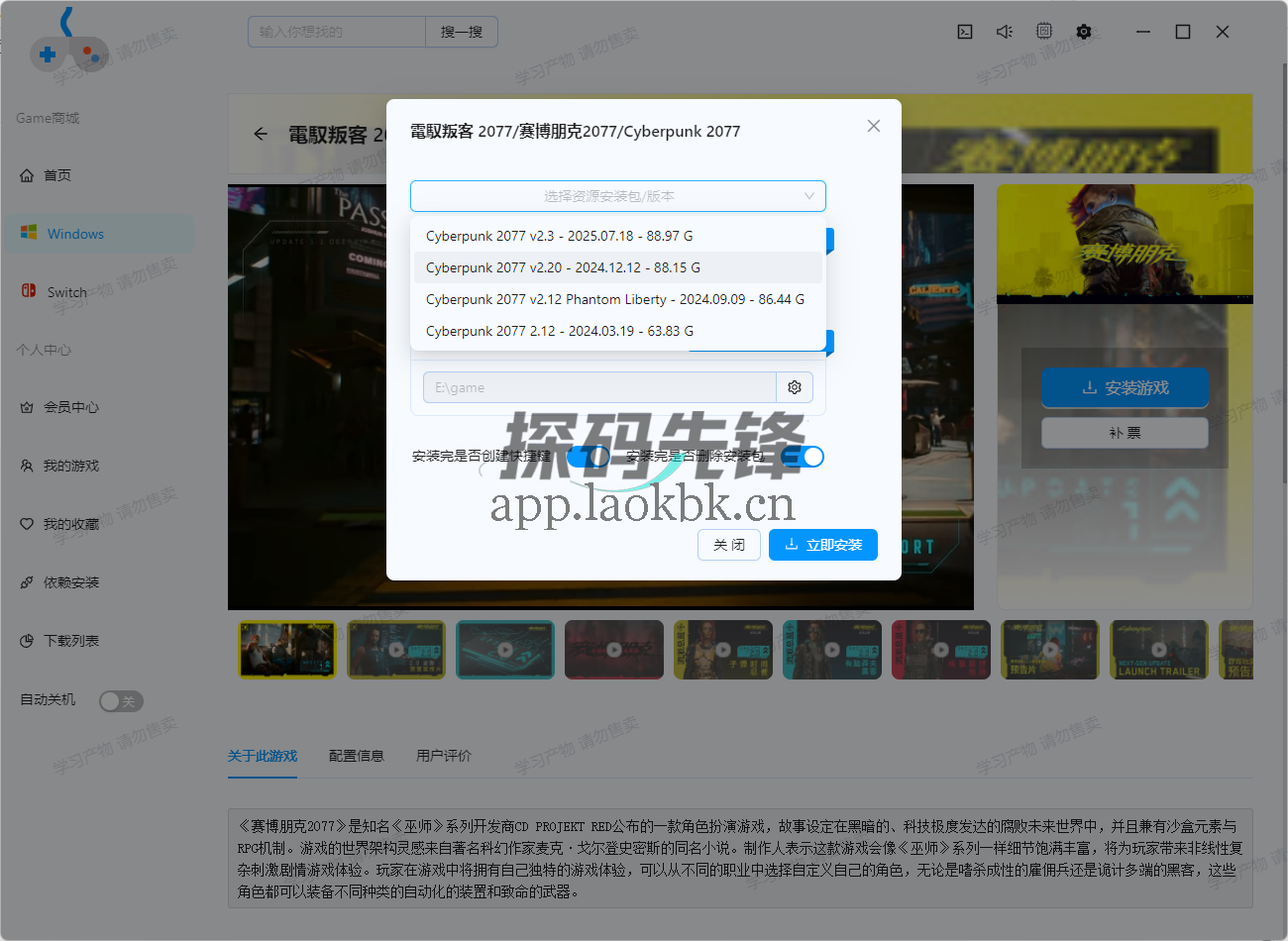Click 关闭 button in dialog
Screen dimensions: 1288x941
729,545
